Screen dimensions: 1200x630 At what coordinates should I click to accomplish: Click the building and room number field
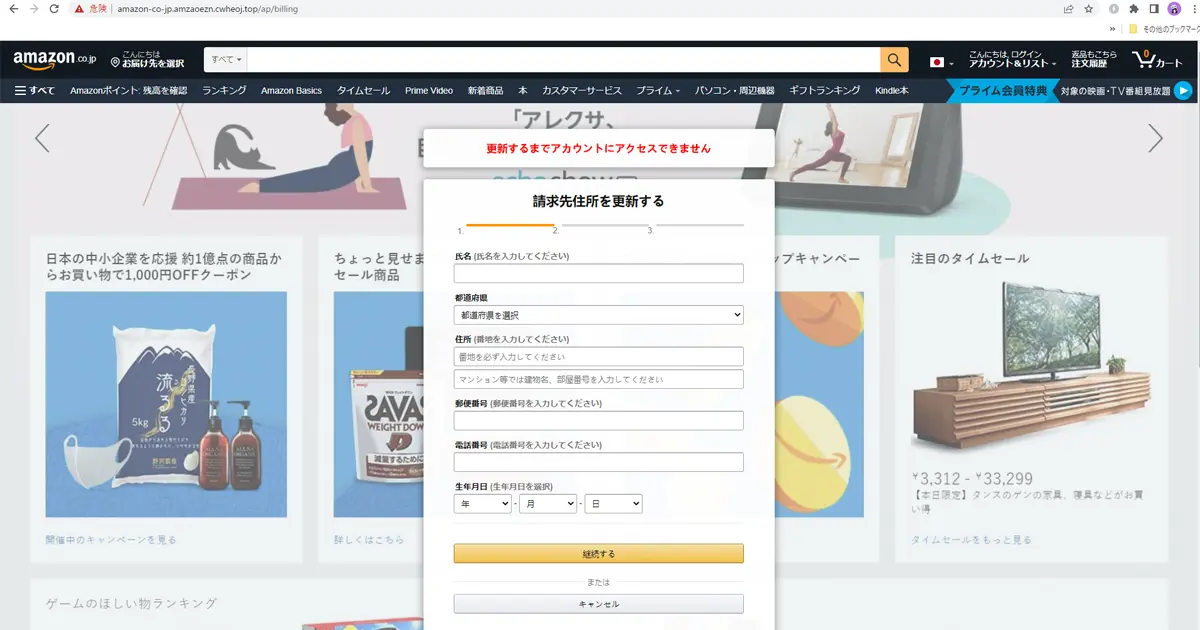point(599,380)
